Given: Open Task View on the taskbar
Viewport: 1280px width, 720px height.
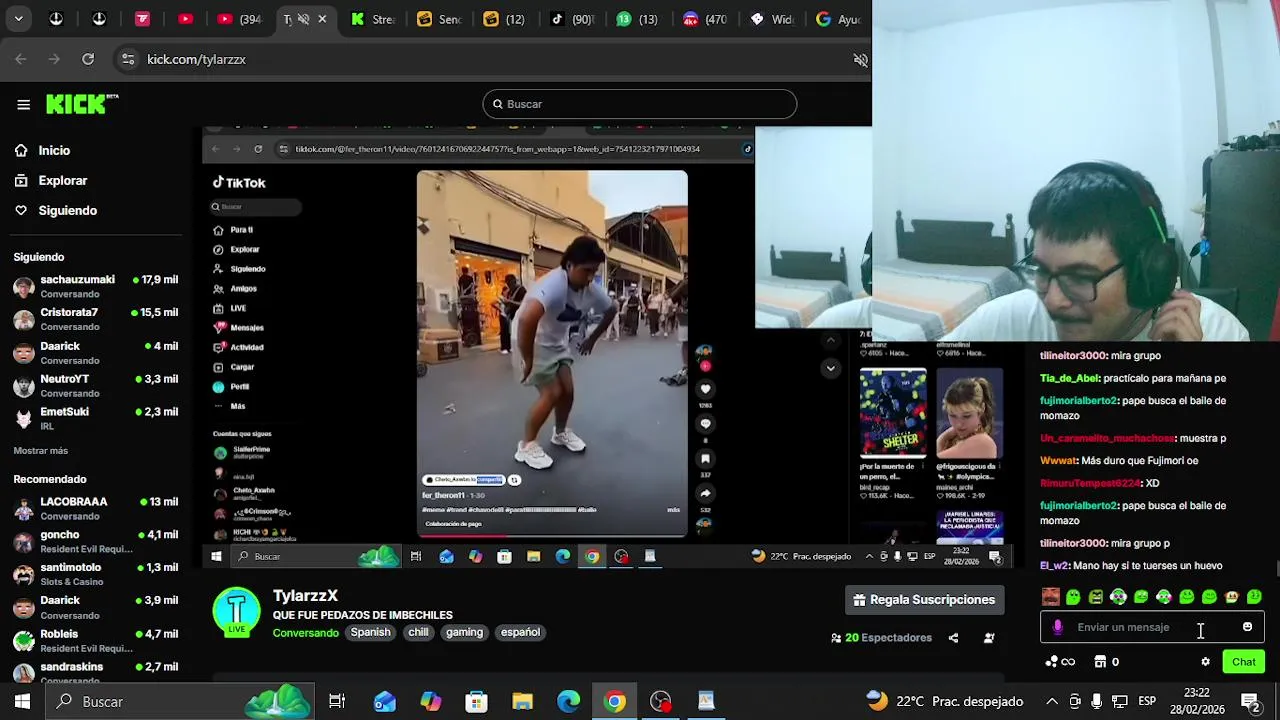Looking at the screenshot, I should click(337, 702).
